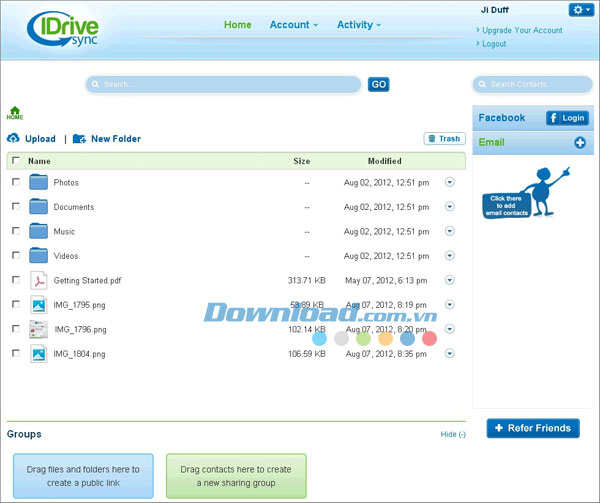Open the settings gear dropdown
The image size is (600, 503).
(581, 10)
